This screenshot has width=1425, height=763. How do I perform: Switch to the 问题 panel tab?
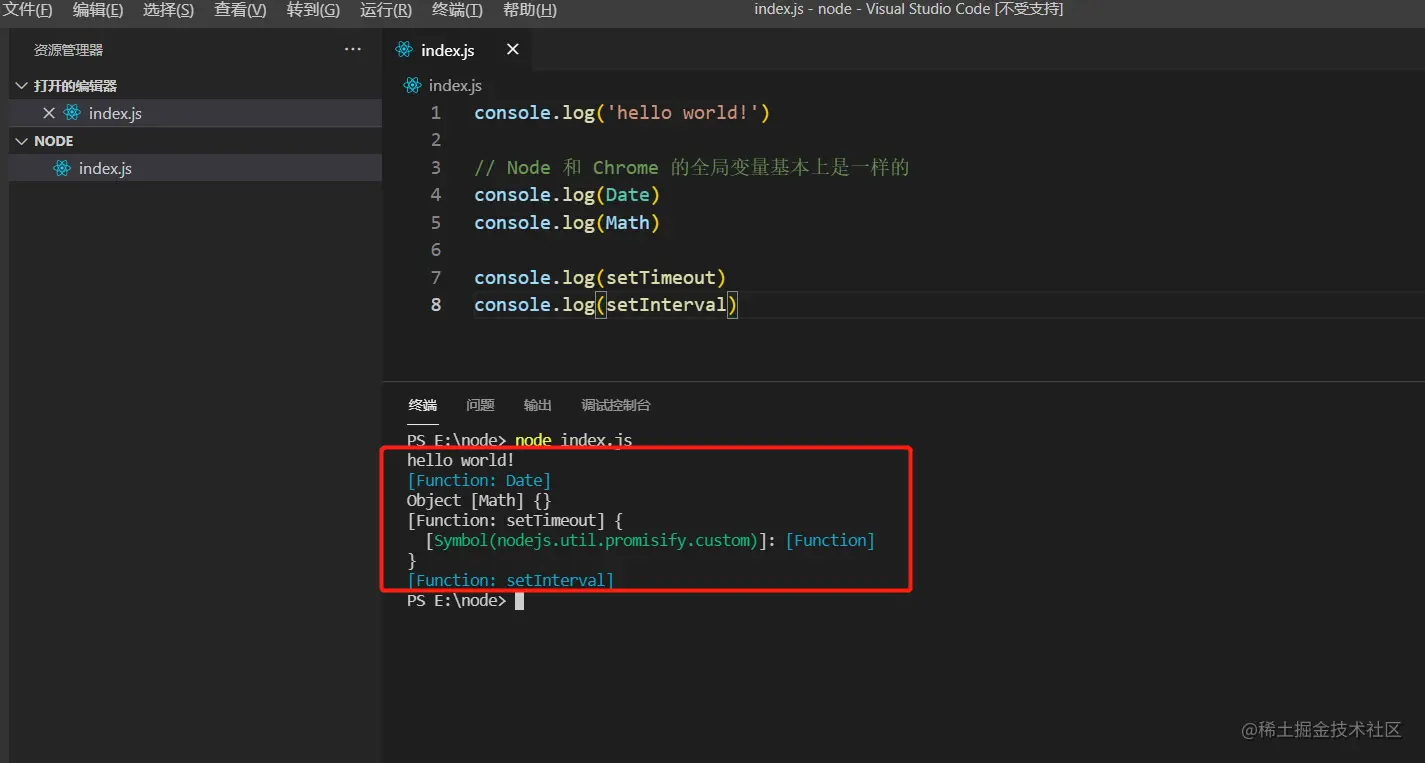coord(480,405)
